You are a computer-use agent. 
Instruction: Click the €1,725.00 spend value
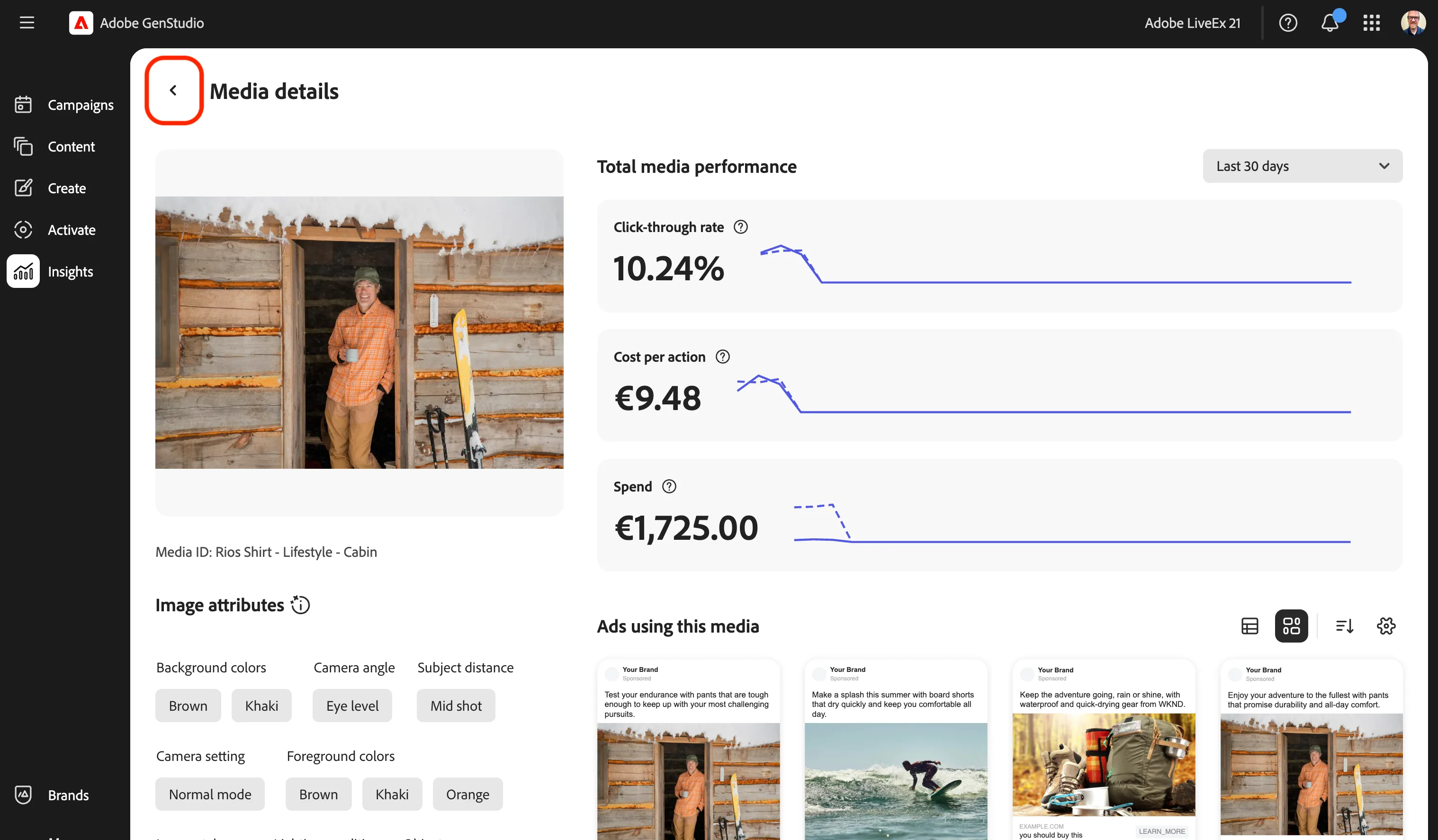click(x=686, y=527)
